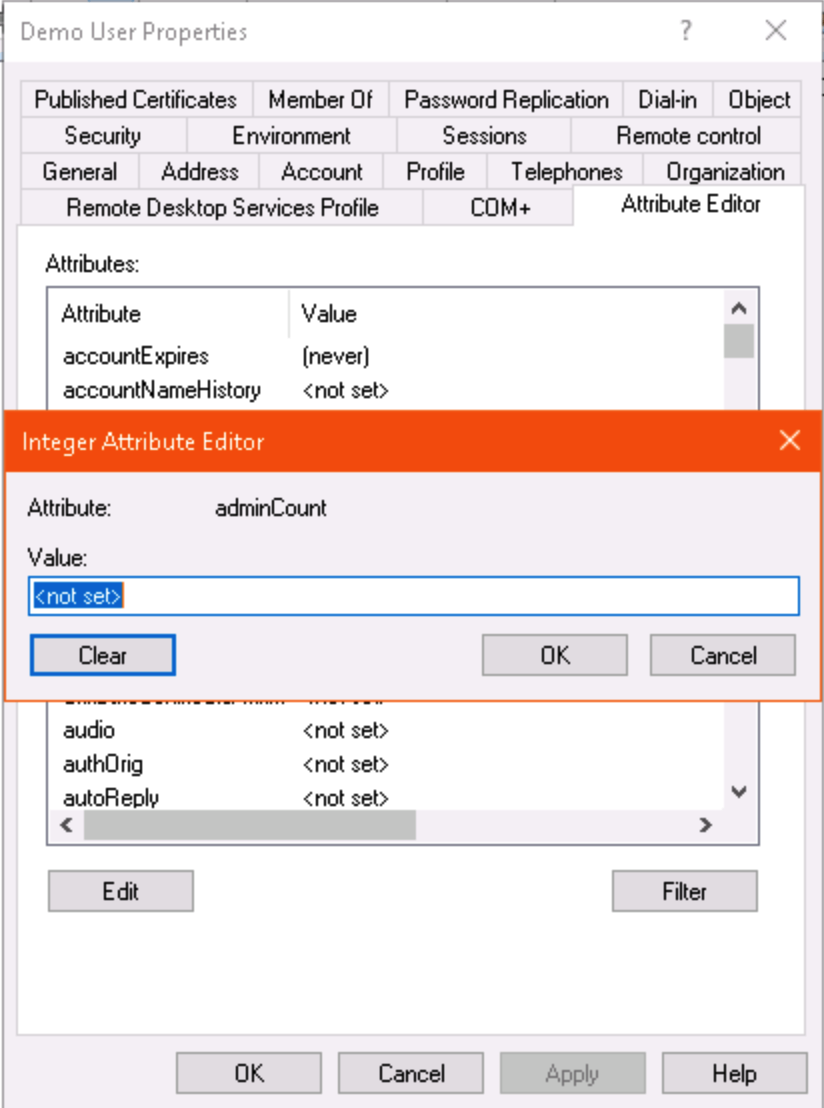
Task: Select the accountExpires attribute row
Action: point(136,356)
